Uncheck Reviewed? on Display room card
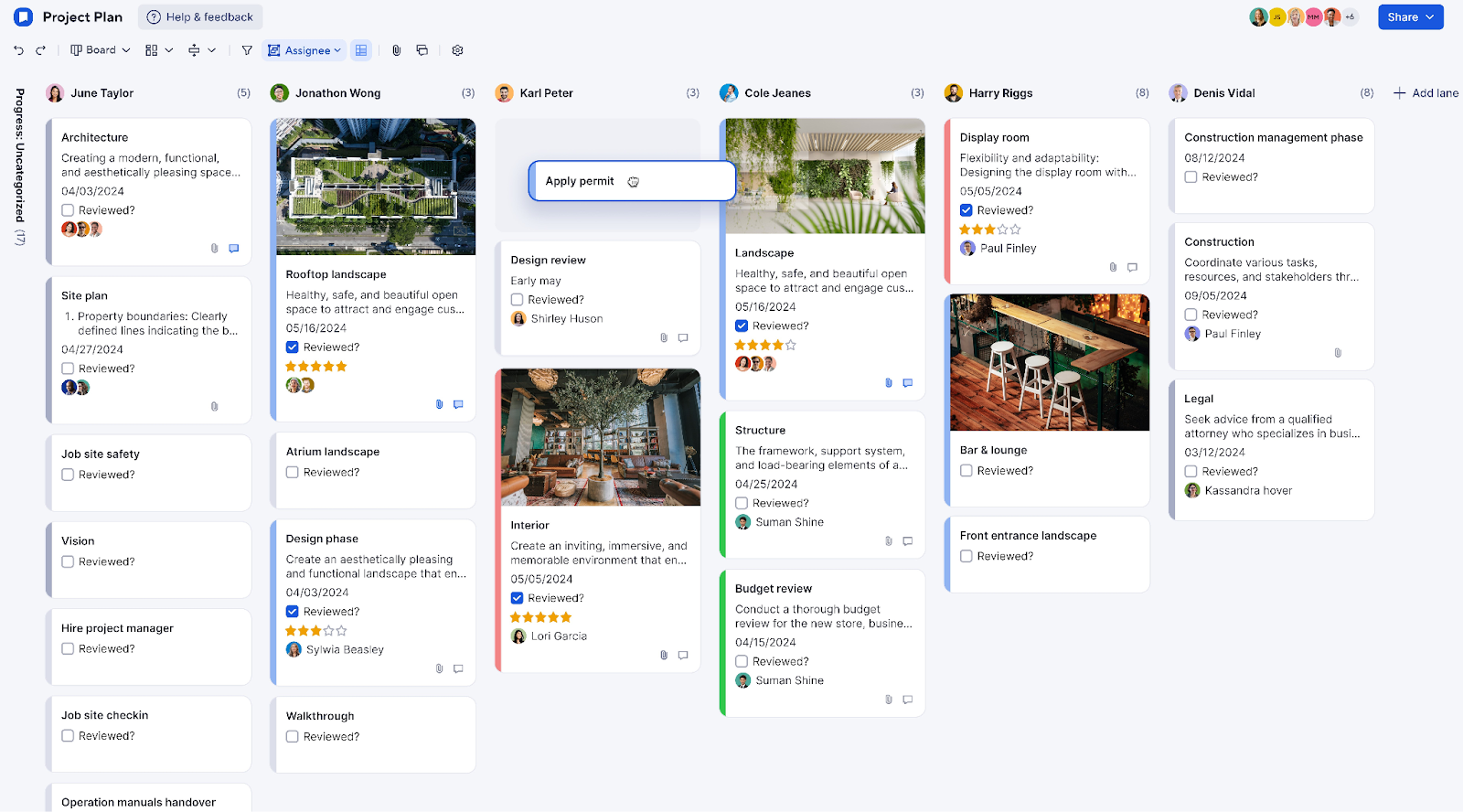This screenshot has height=812, width=1463. click(x=966, y=210)
